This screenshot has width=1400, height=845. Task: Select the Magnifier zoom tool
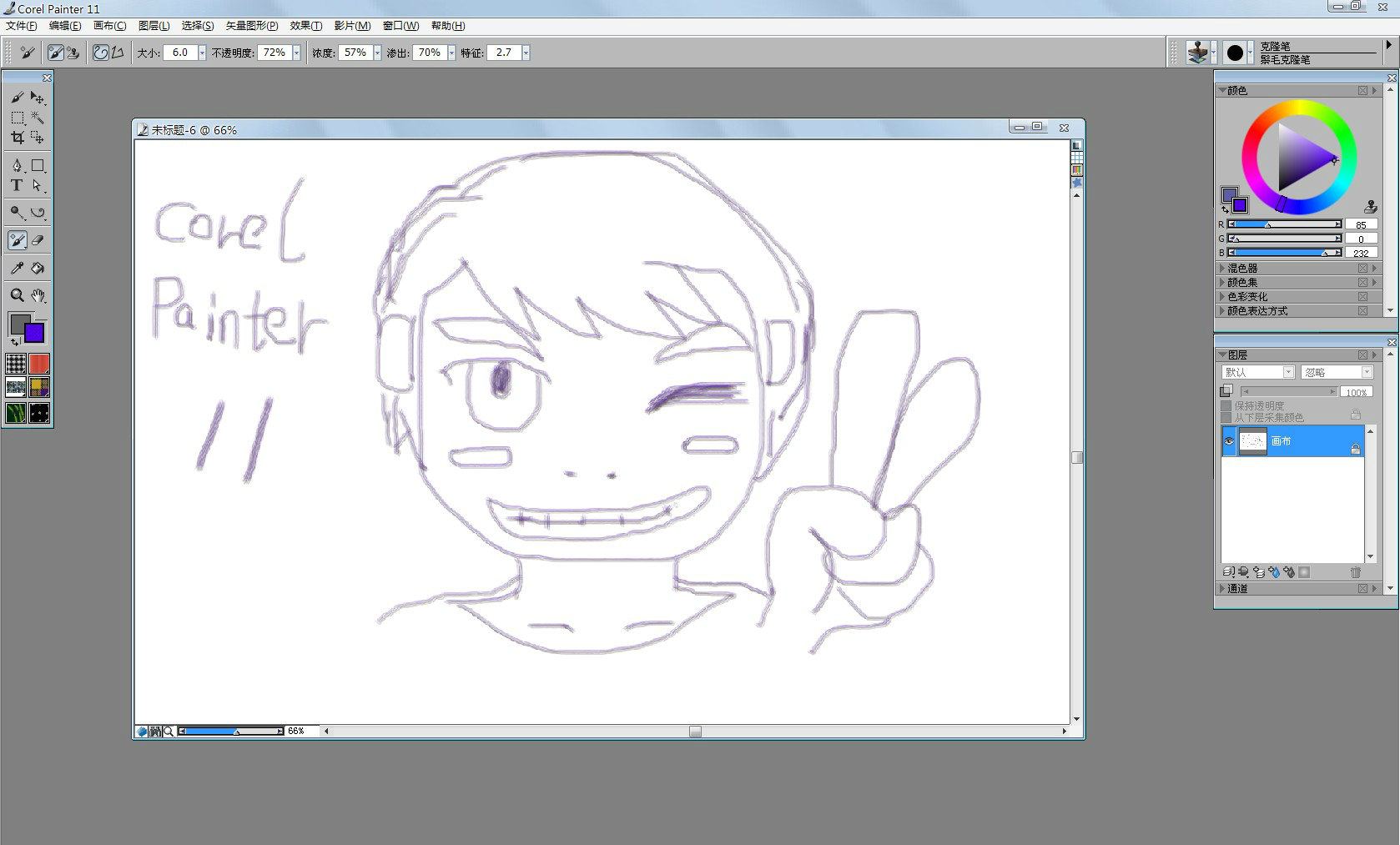(x=17, y=295)
